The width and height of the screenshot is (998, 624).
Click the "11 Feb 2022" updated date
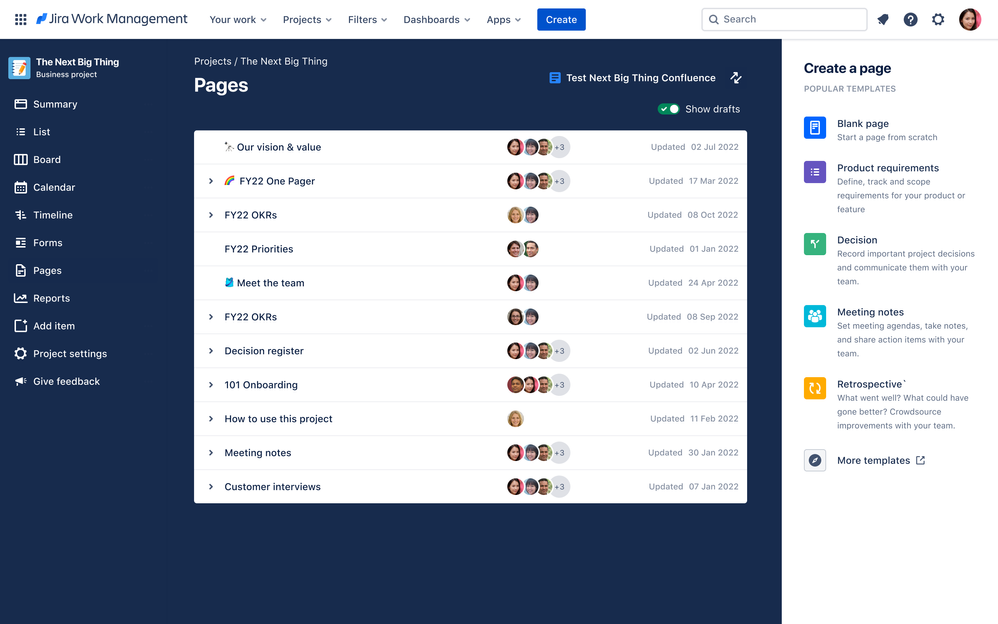tap(714, 418)
